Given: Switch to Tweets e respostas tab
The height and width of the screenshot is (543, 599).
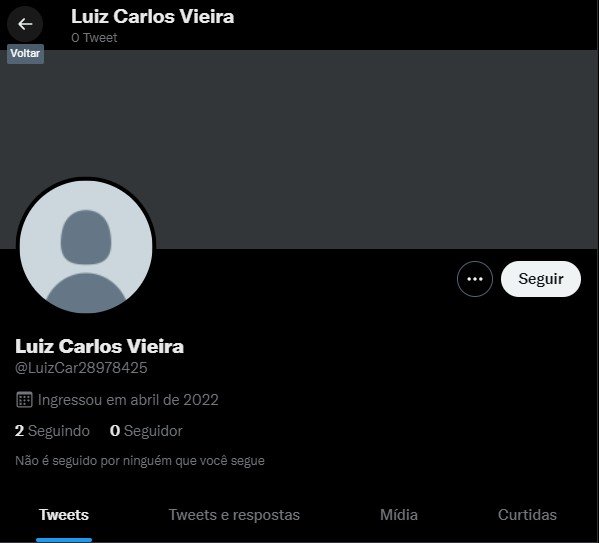Looking at the screenshot, I should point(234,515).
